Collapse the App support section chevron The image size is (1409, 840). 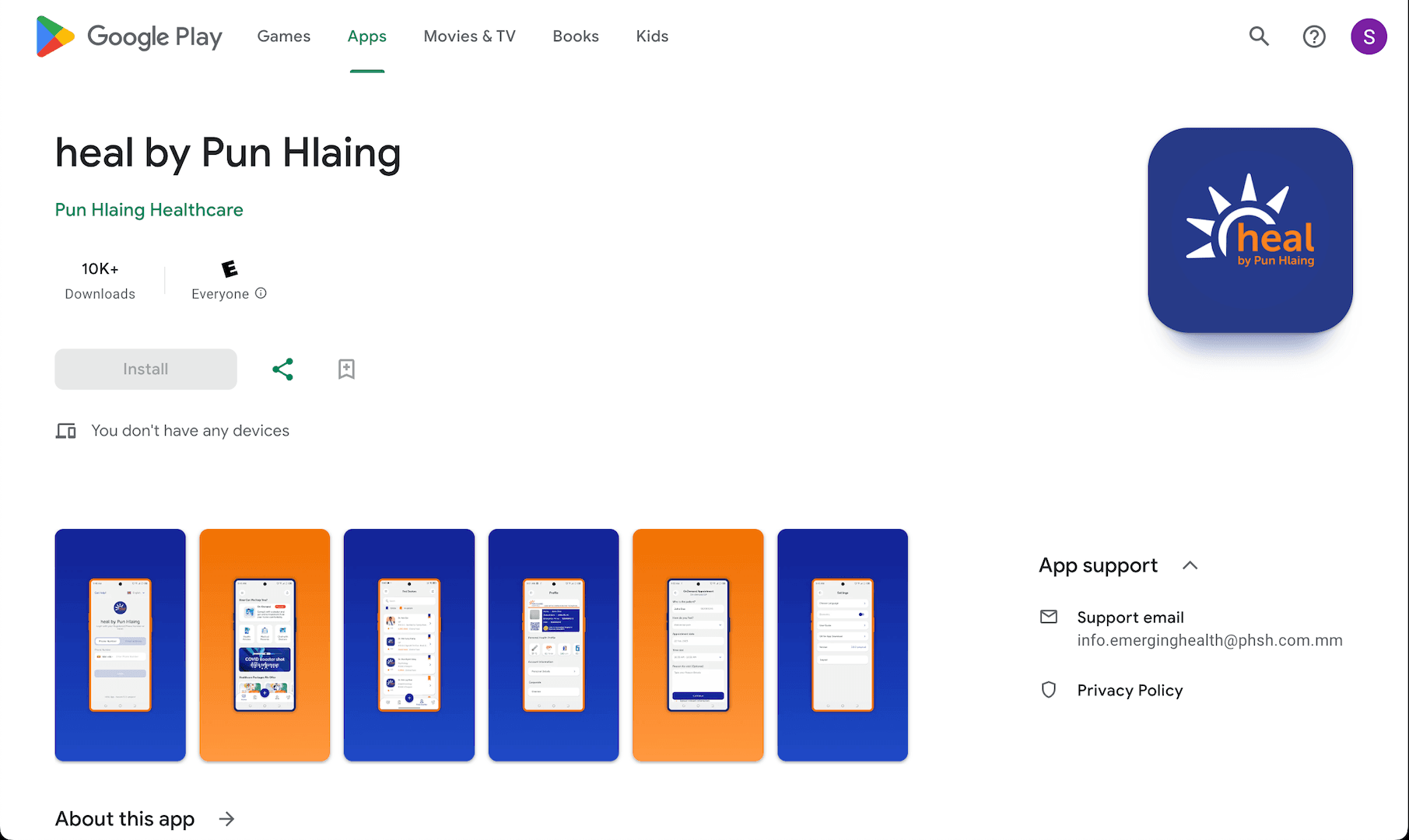(1190, 565)
